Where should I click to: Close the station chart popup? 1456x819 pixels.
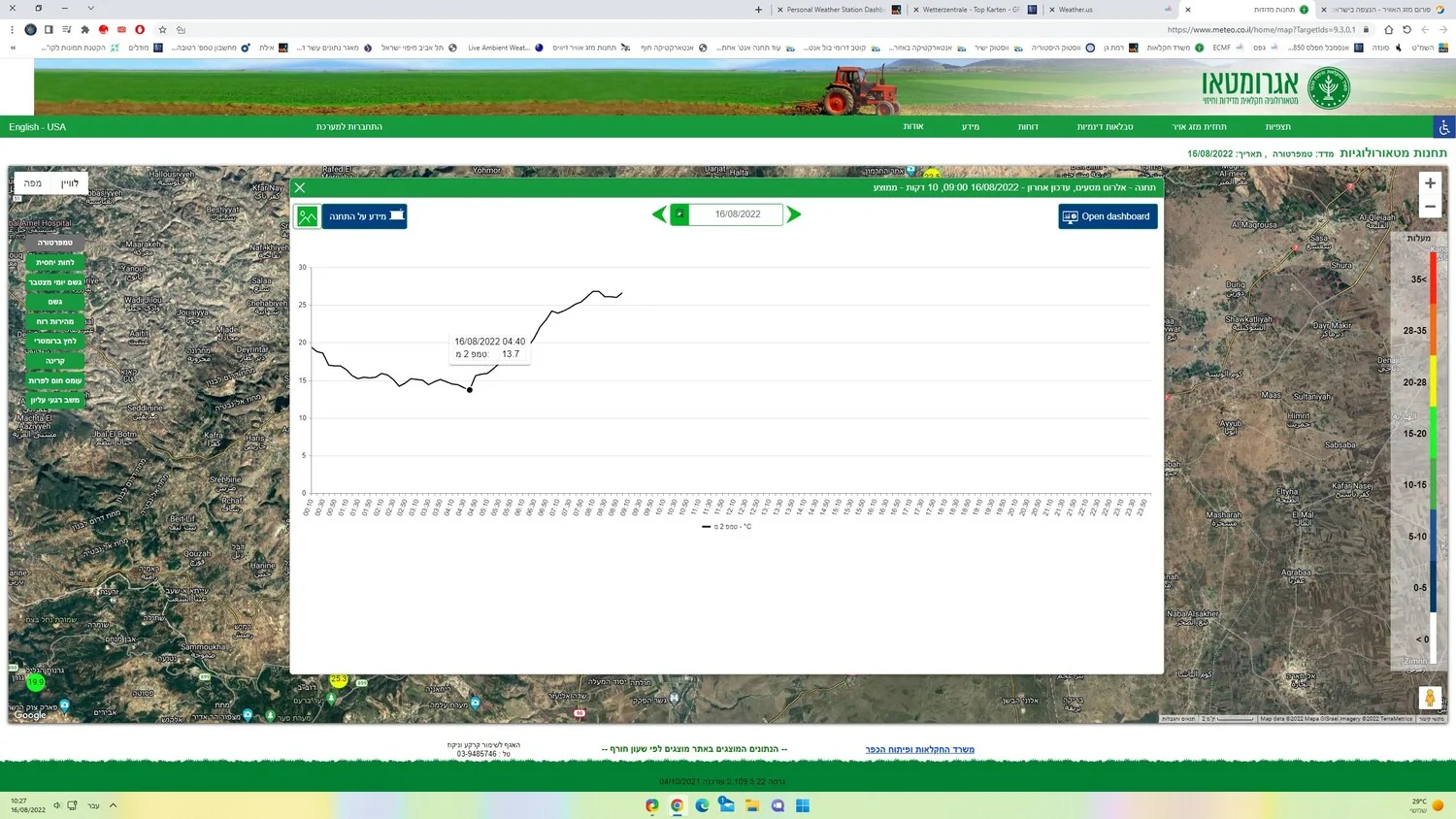coord(300,188)
